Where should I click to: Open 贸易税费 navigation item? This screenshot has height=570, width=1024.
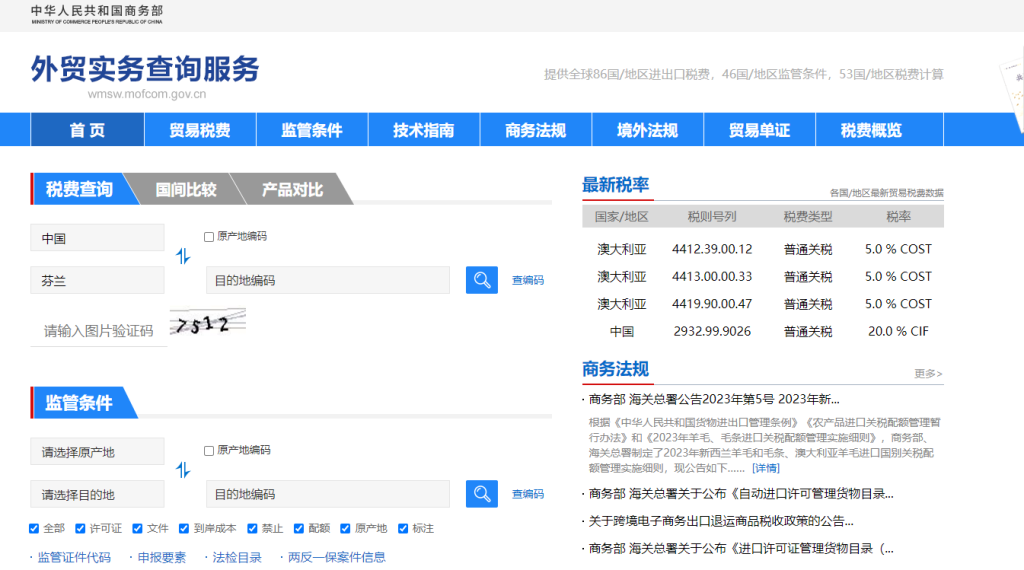point(200,129)
